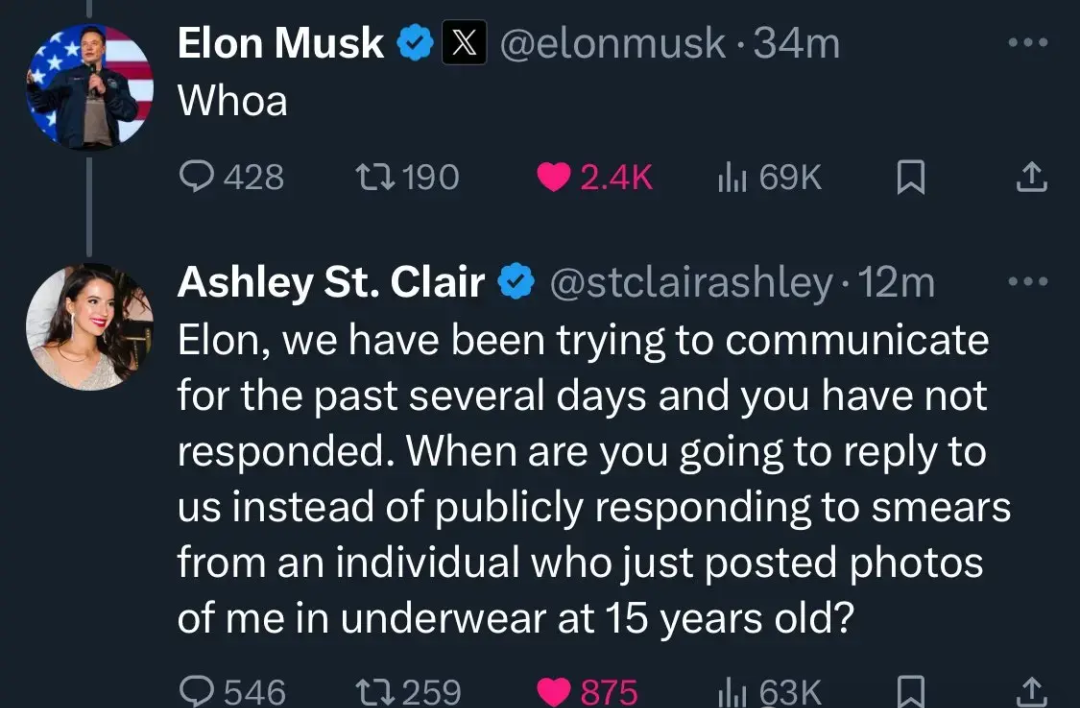This screenshot has height=708, width=1080.
Task: Open the @stclairashley handle link
Action: (690, 282)
